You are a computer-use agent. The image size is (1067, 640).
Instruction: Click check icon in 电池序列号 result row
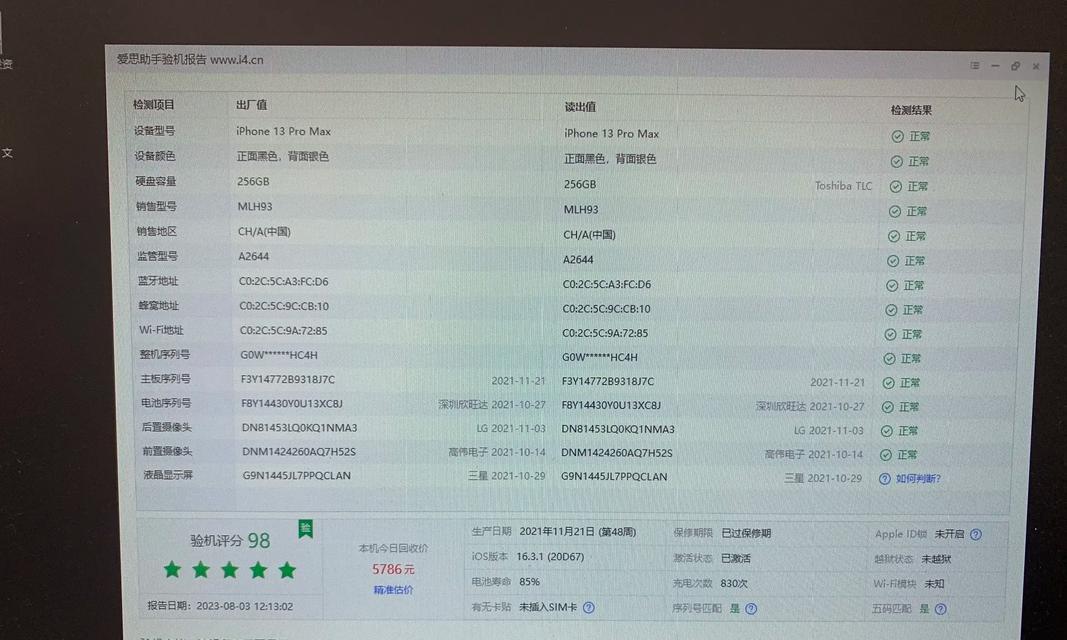[887, 407]
